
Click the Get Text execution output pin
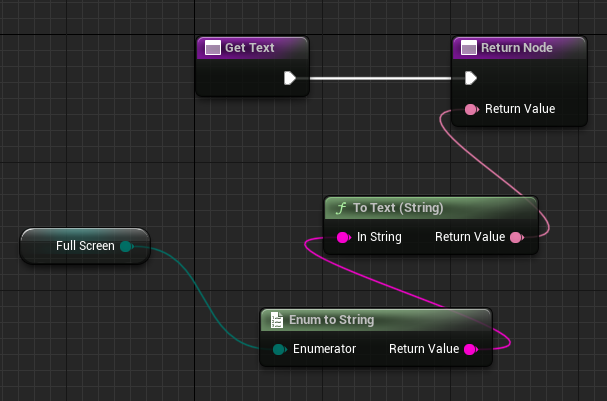[x=290, y=78]
